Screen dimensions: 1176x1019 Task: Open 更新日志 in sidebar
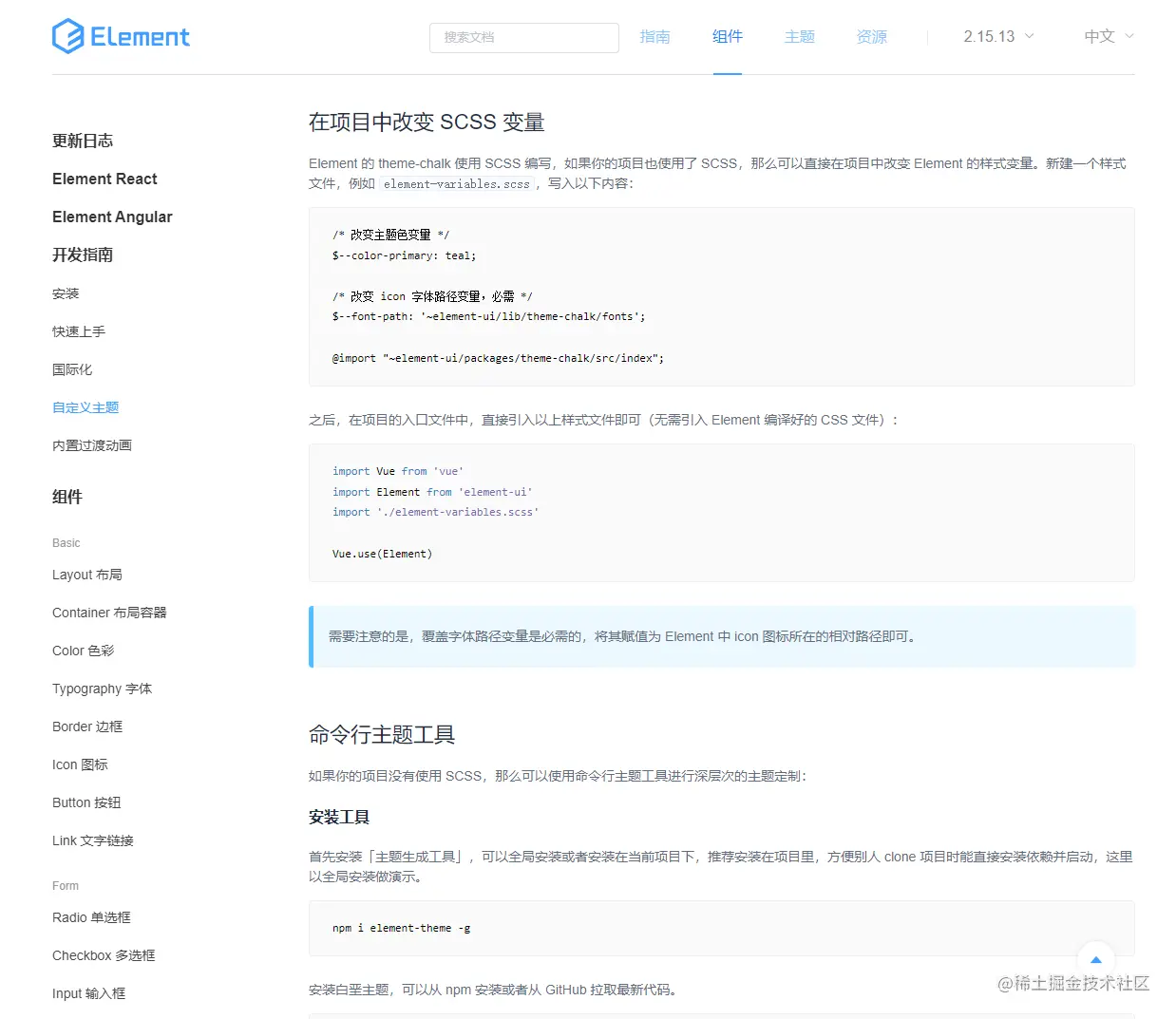pos(83,141)
